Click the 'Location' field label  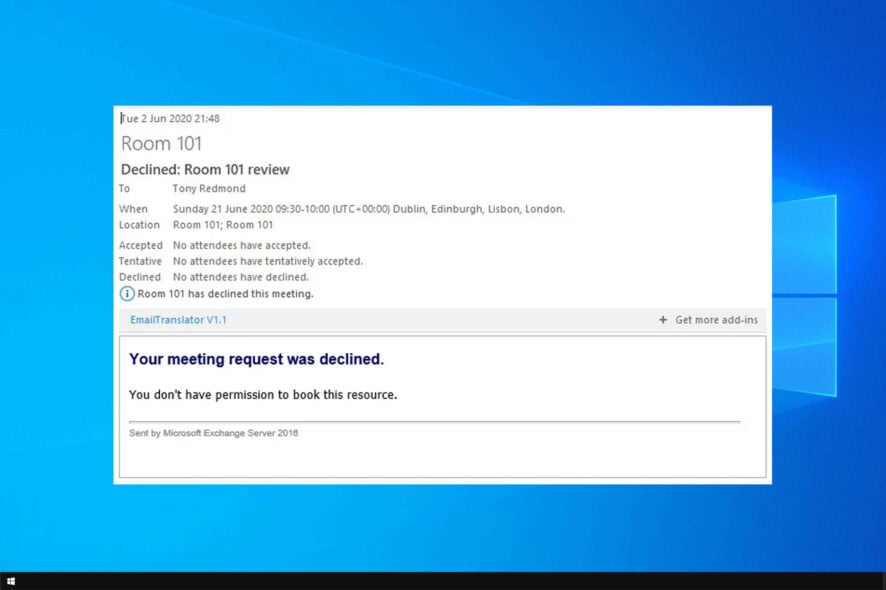(x=139, y=225)
